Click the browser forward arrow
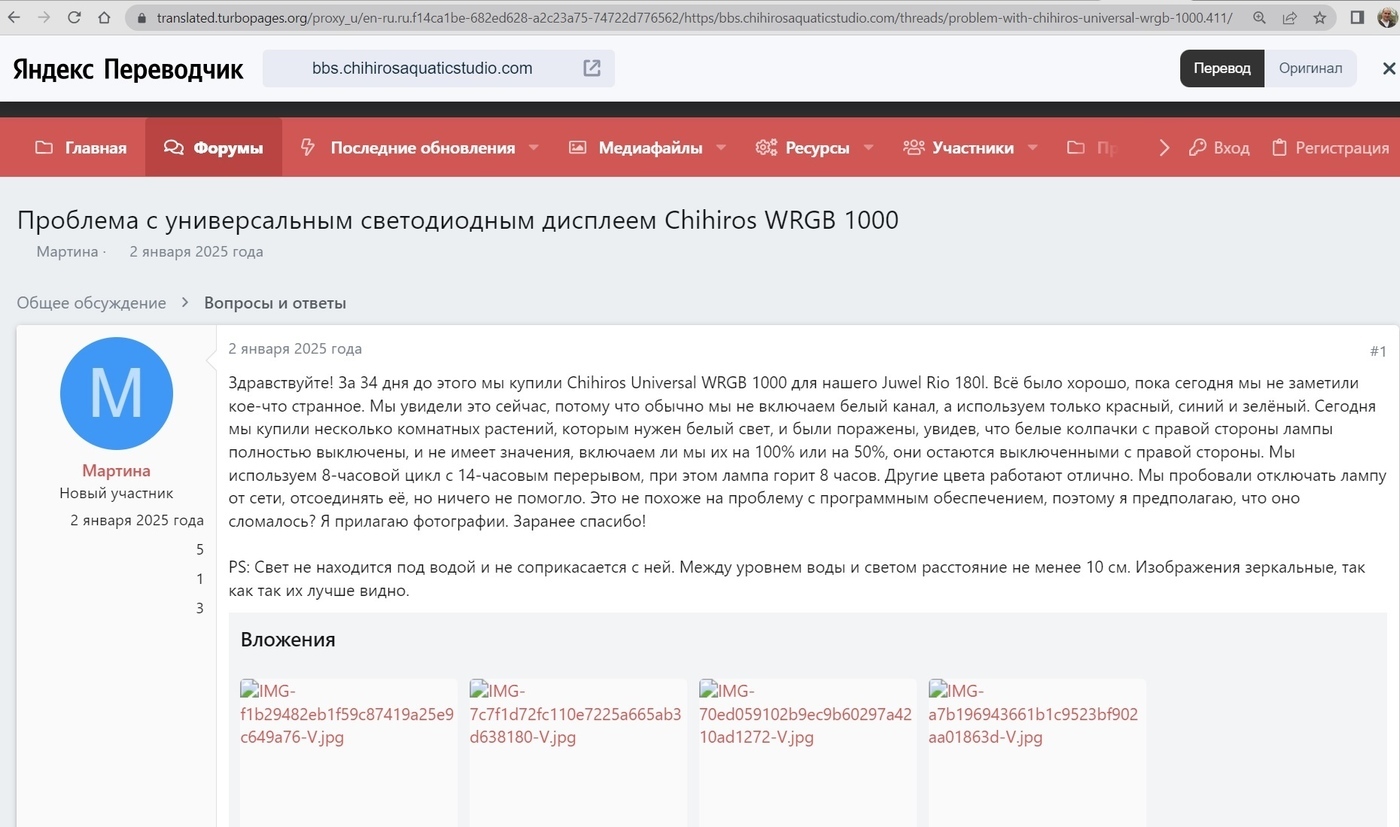Image resolution: width=1400 pixels, height=827 pixels. (44, 18)
